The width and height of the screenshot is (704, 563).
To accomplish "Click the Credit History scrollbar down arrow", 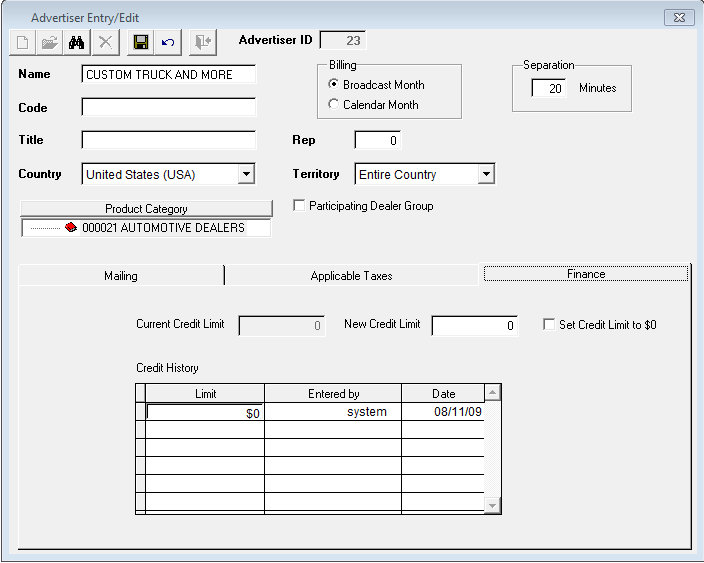I will pos(491,506).
